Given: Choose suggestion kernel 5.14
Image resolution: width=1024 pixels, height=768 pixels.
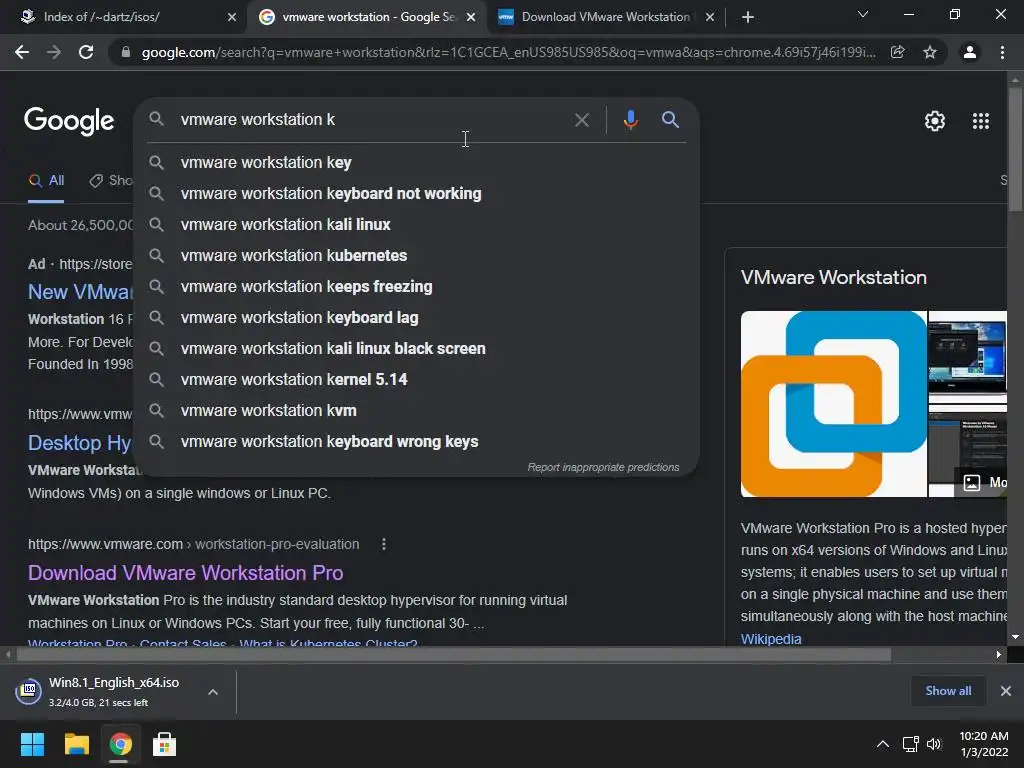Looking at the screenshot, I should pyautogui.click(x=417, y=379).
